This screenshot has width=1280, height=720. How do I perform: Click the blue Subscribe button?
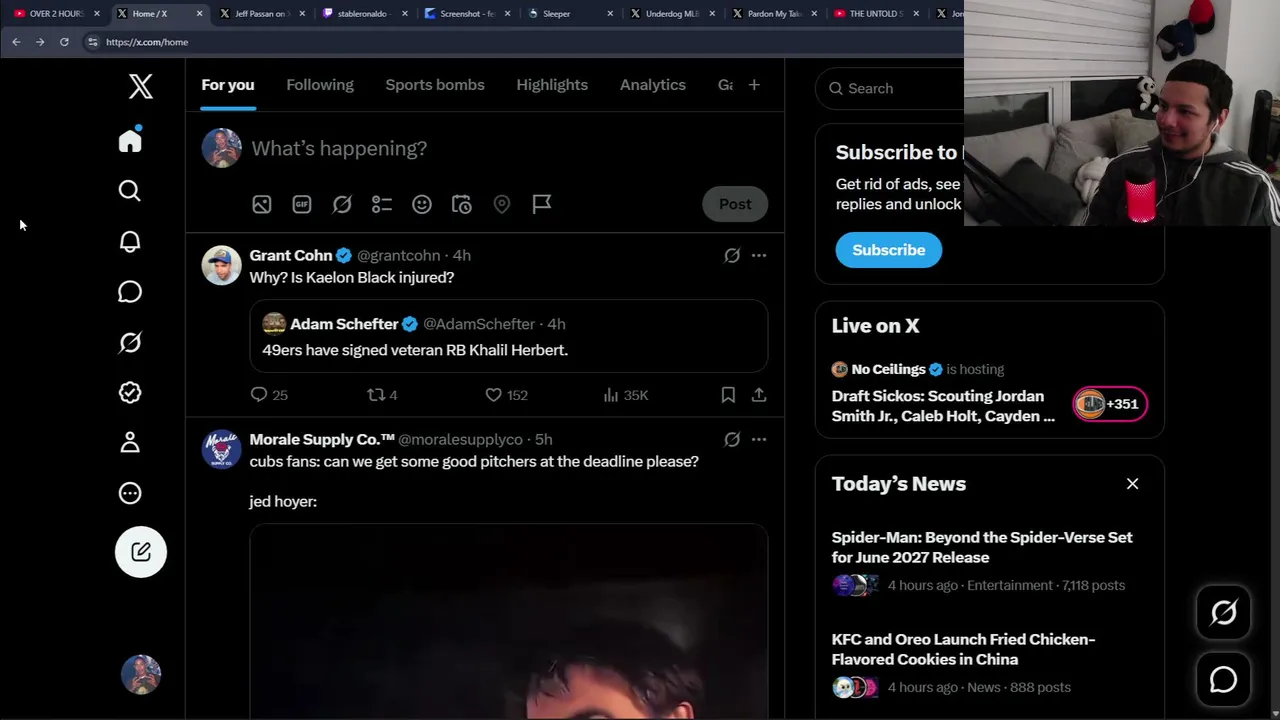pos(889,250)
